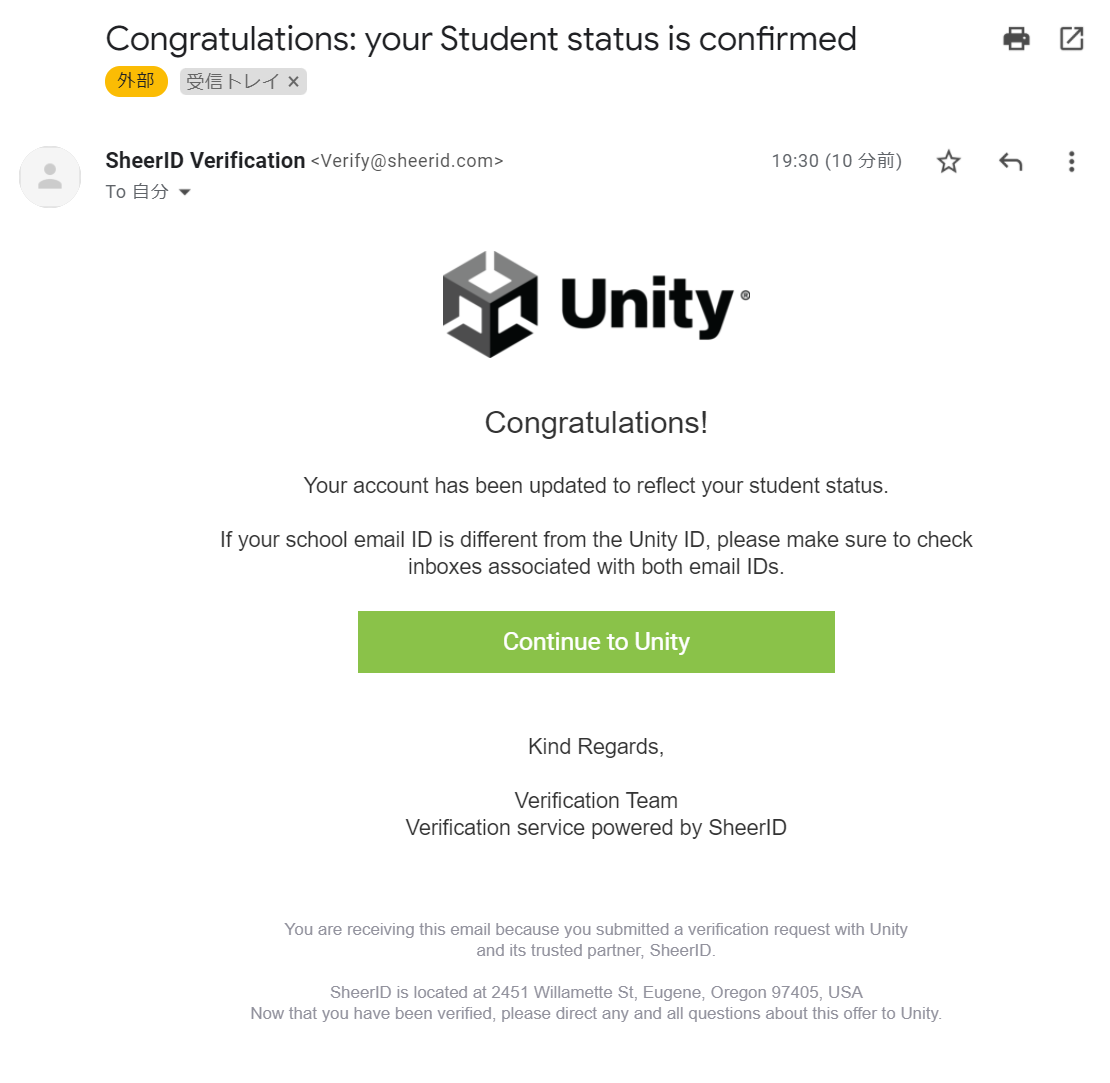Screen dimensions: 1110x1083
Task: Click the student status confirmation paragraph
Action: click(596, 485)
